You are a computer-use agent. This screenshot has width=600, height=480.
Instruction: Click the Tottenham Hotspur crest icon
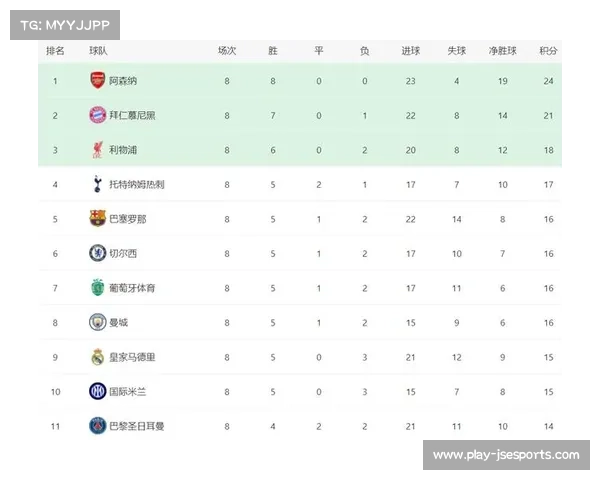pos(97,184)
